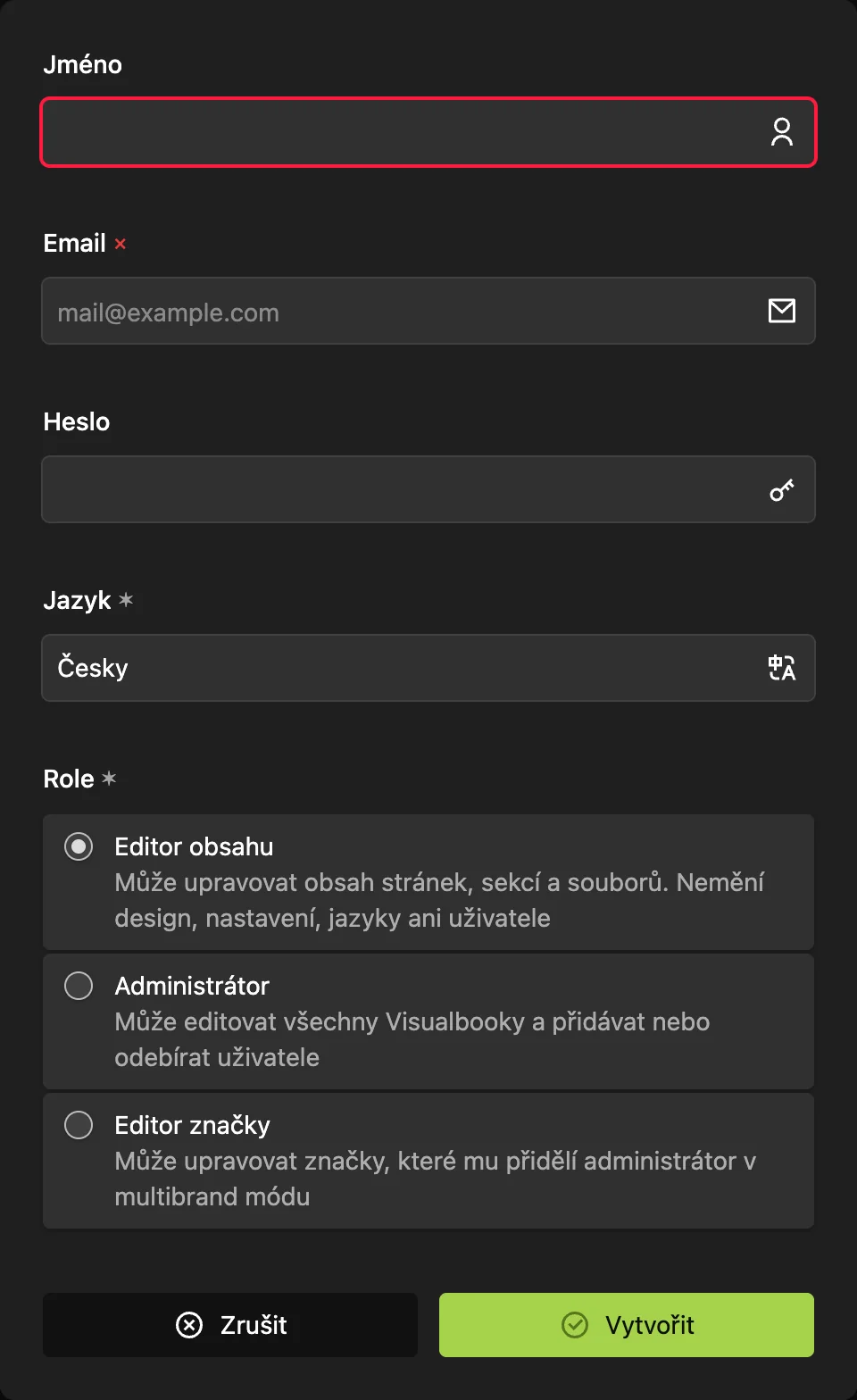This screenshot has width=857, height=1400.
Task: Click the Email field with mail@example.com placeholder
Action: tap(428, 311)
